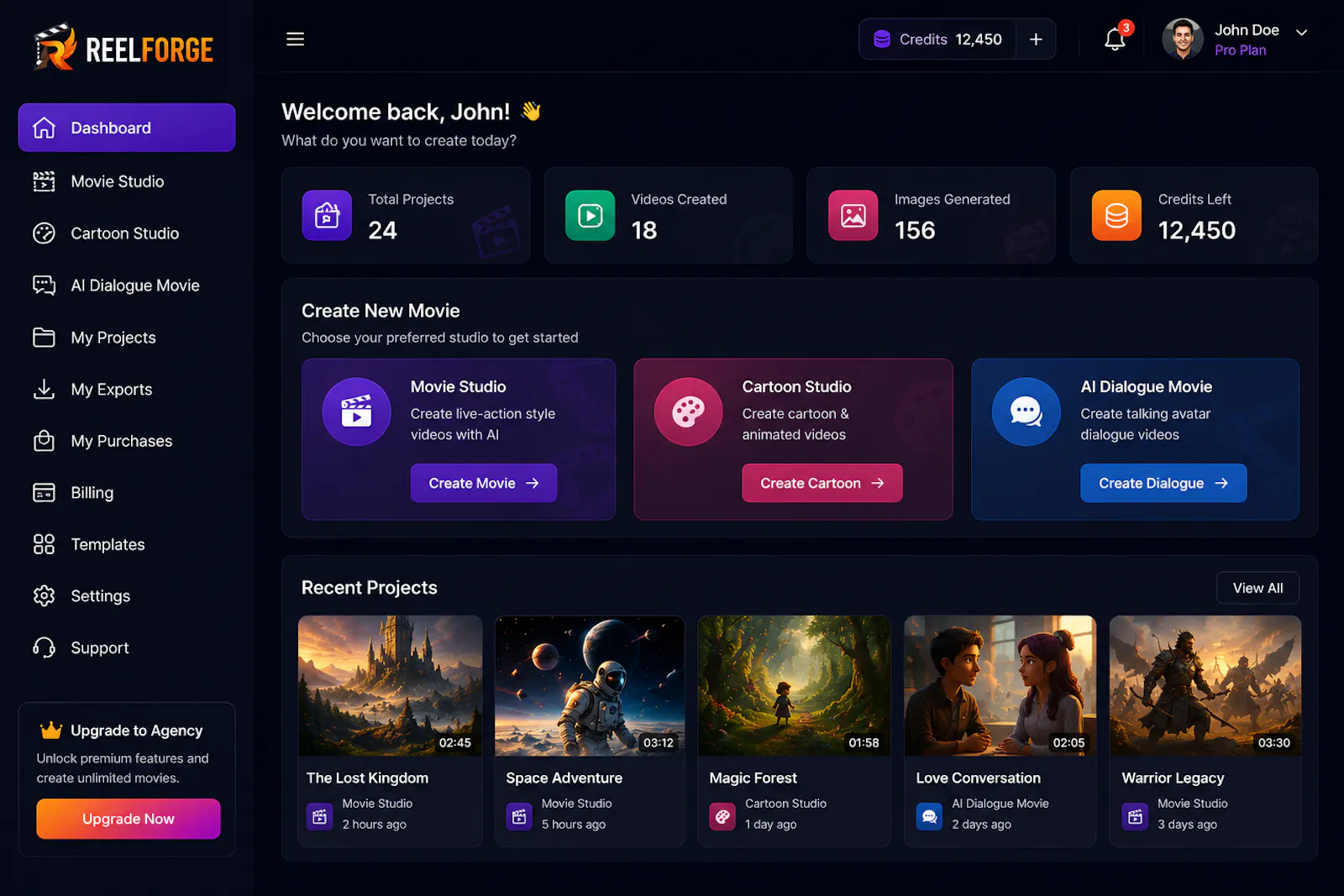Click the Videos Created green play icon
The height and width of the screenshot is (896, 1344).
(x=590, y=216)
